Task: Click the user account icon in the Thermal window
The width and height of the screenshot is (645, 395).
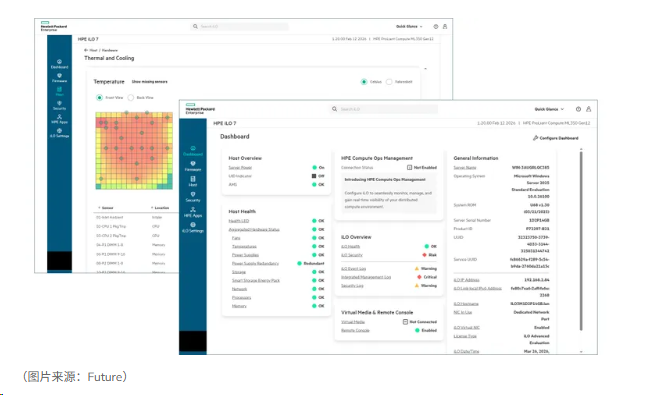Action: 445,26
